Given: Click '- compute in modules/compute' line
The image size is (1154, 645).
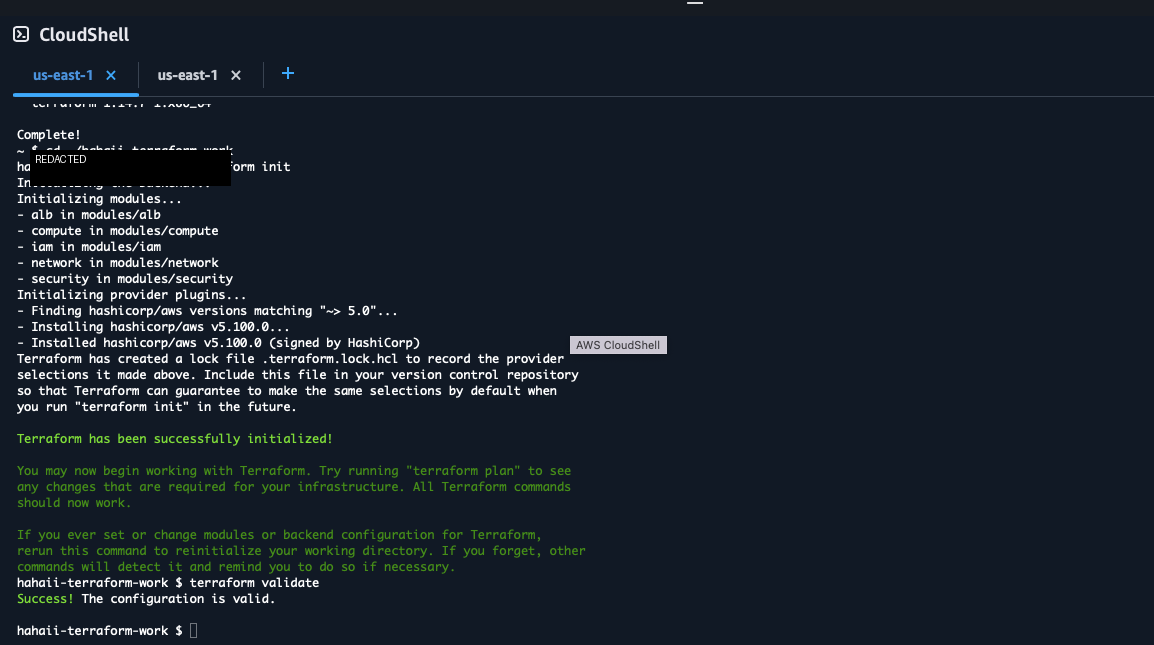Looking at the screenshot, I should pos(117,231).
